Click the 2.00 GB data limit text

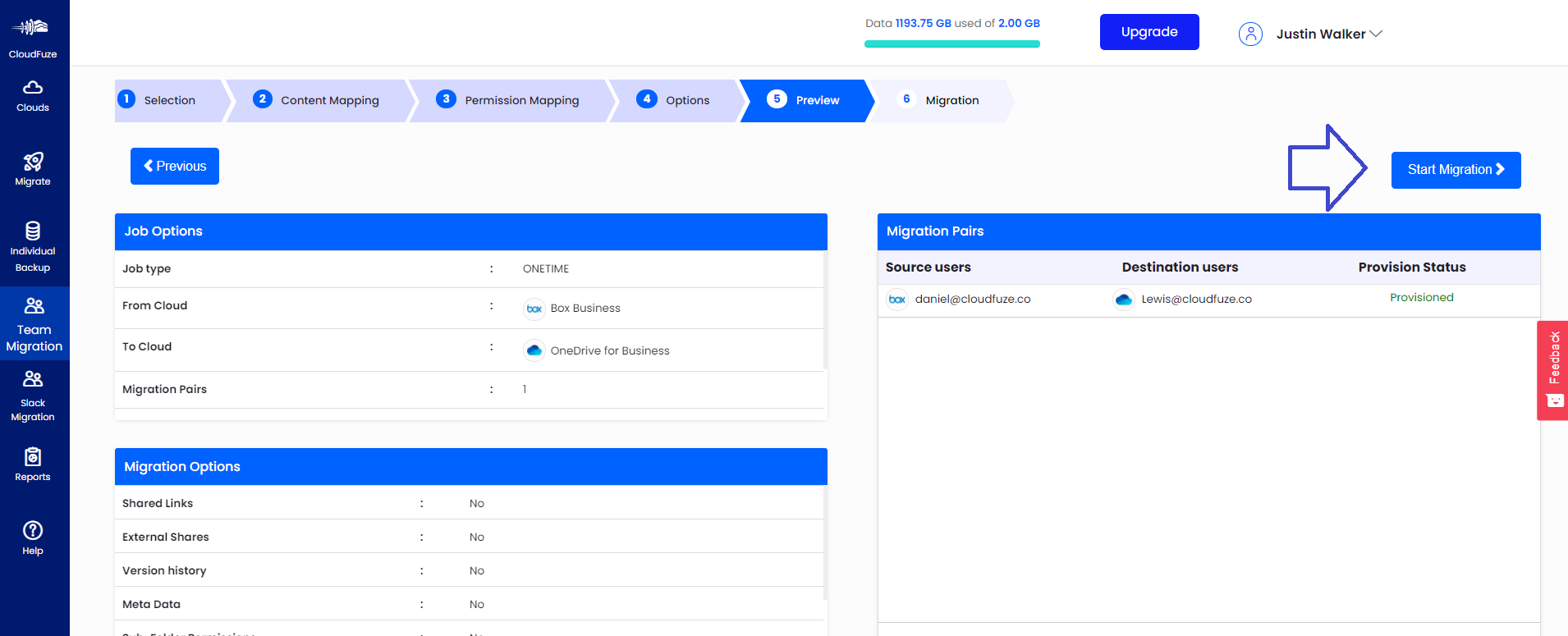[x=1019, y=24]
